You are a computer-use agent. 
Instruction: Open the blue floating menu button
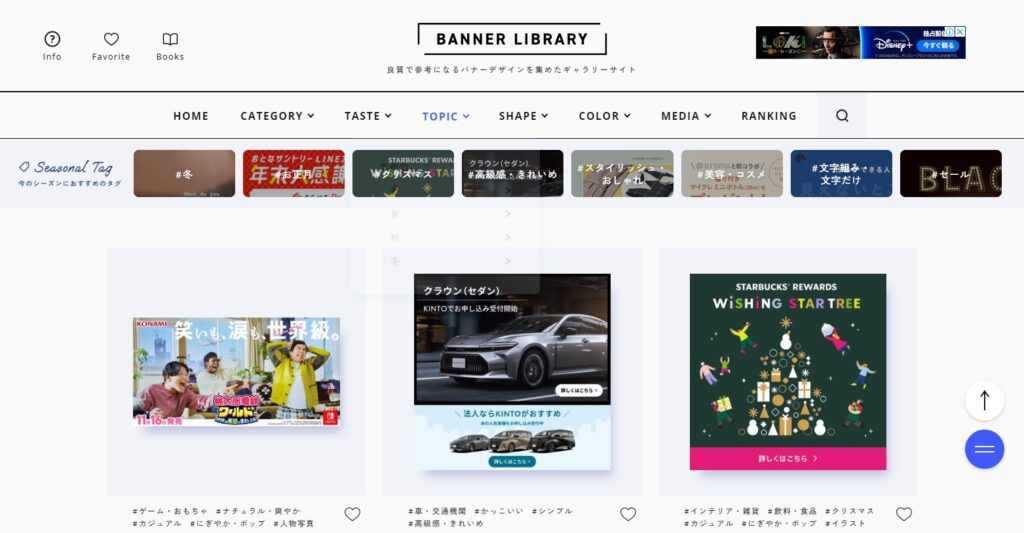click(984, 449)
